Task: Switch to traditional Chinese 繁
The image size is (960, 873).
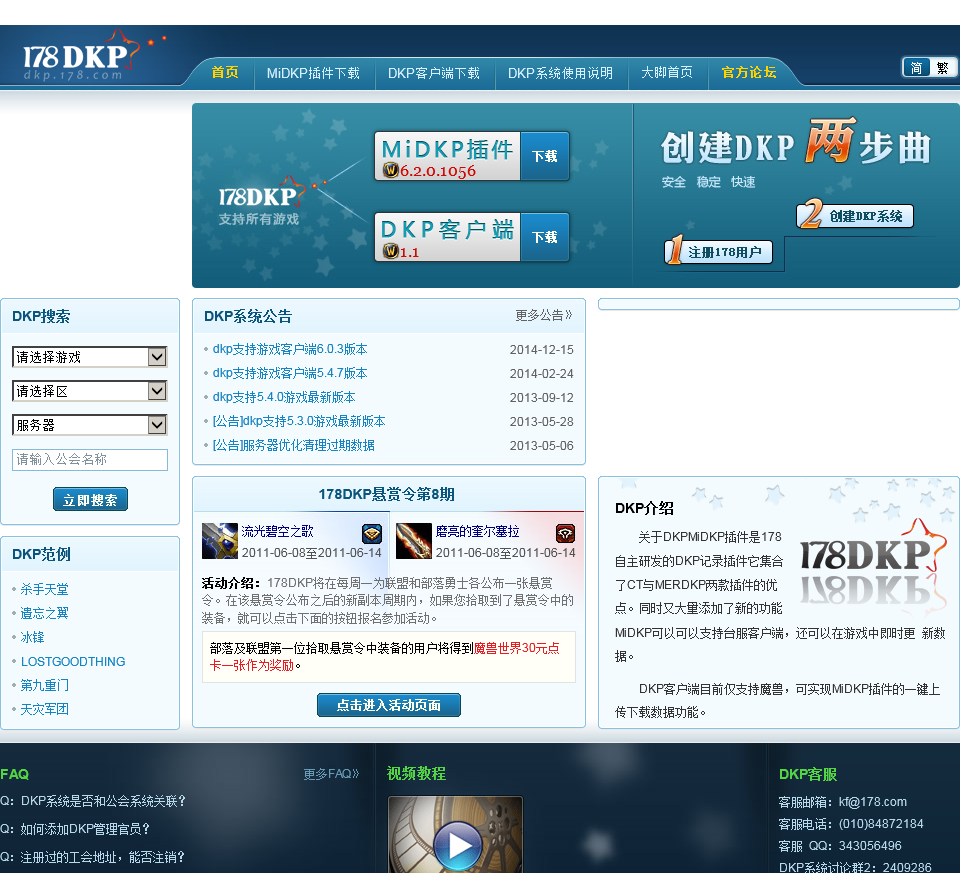Action: click(x=943, y=67)
